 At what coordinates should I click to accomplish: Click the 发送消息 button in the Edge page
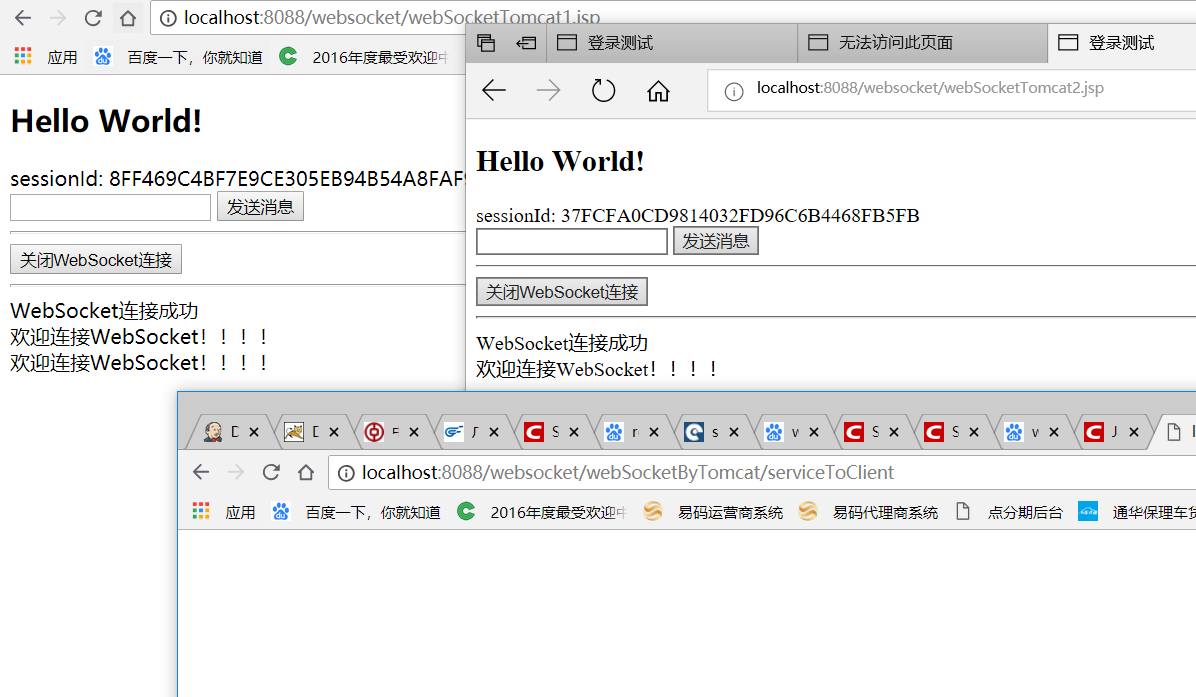715,240
